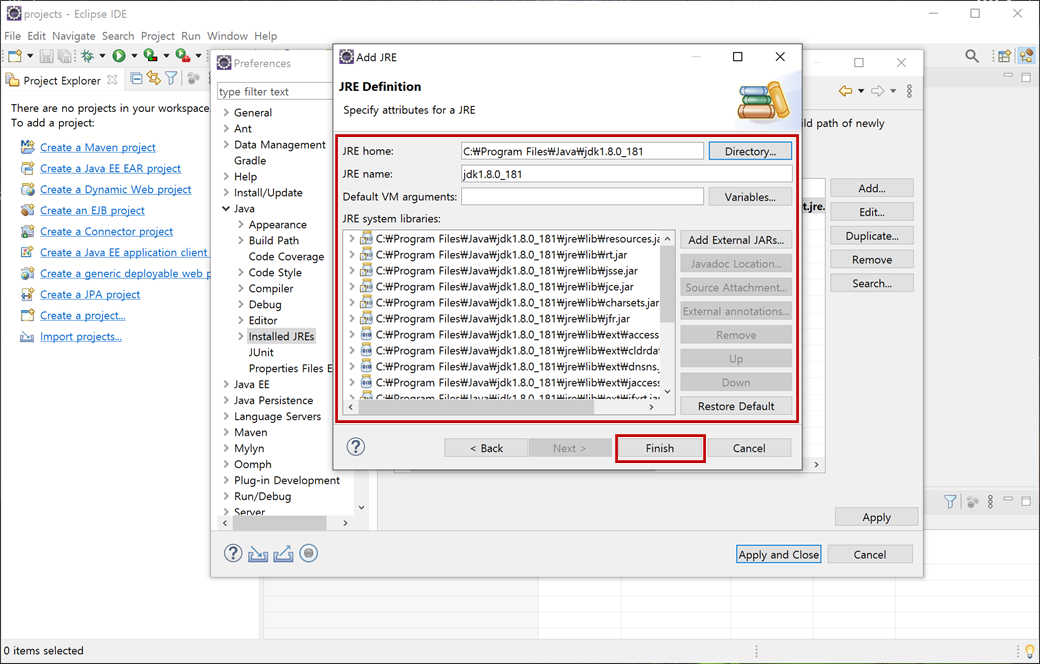Click the search magnifier icon in main toolbar

[972, 56]
